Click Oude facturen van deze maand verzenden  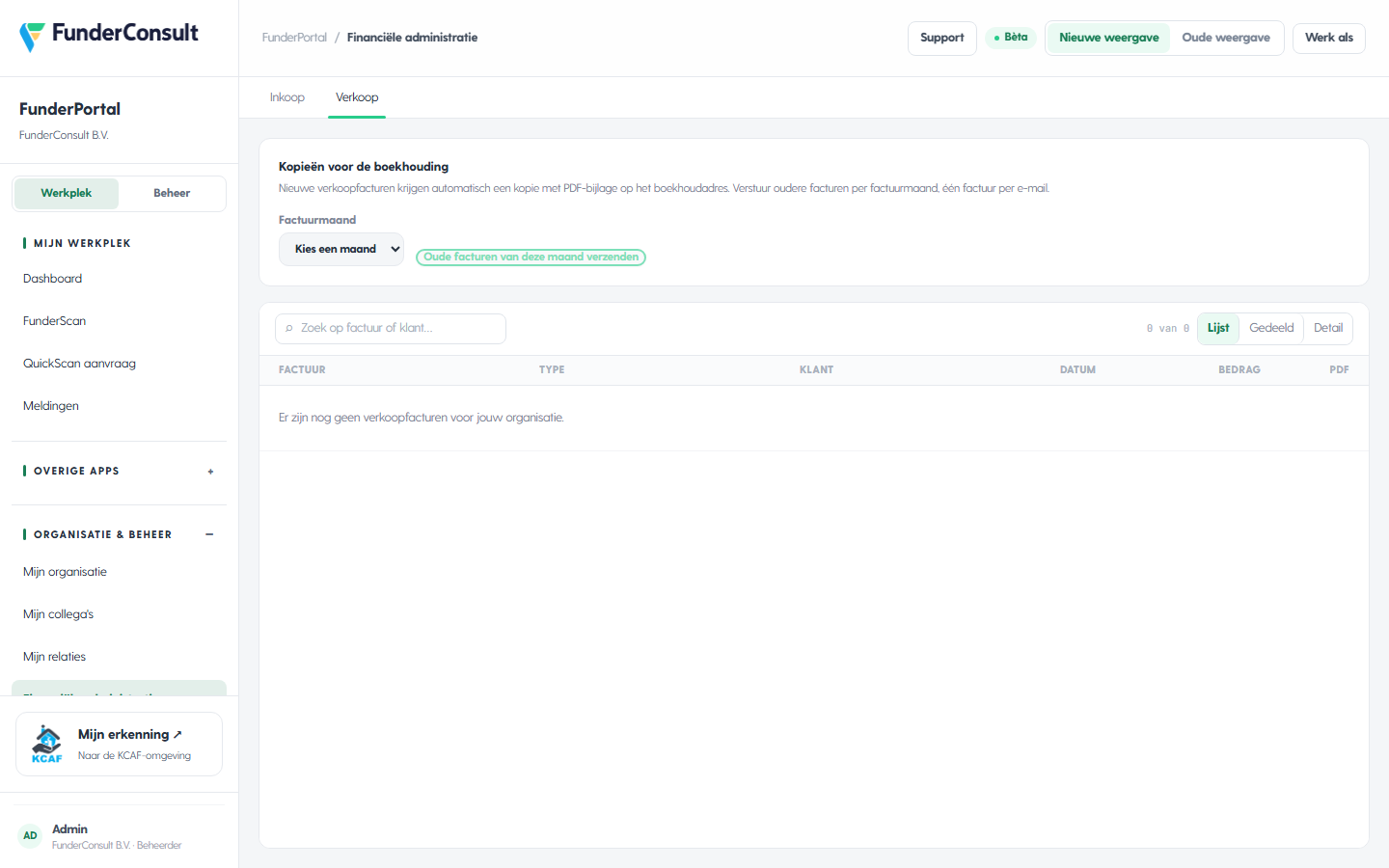(531, 257)
